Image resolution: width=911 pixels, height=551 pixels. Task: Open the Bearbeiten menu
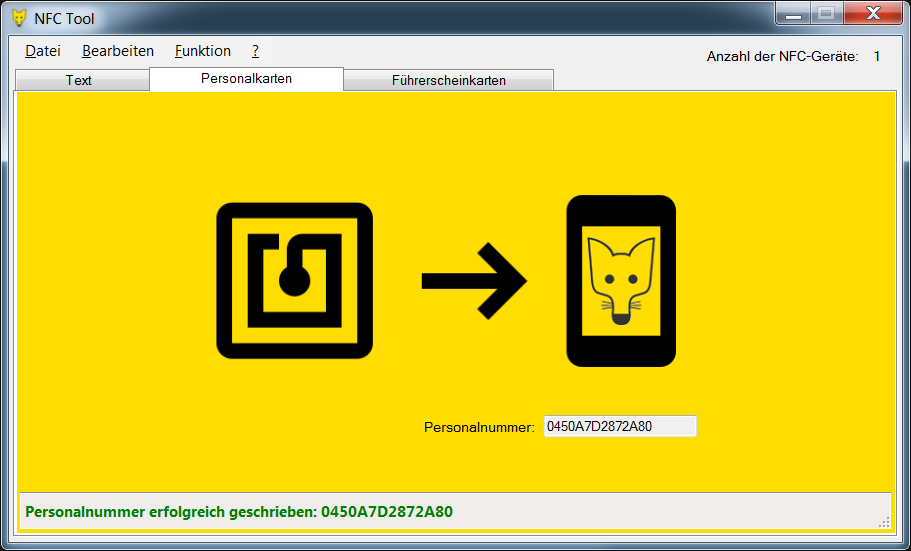pos(118,51)
